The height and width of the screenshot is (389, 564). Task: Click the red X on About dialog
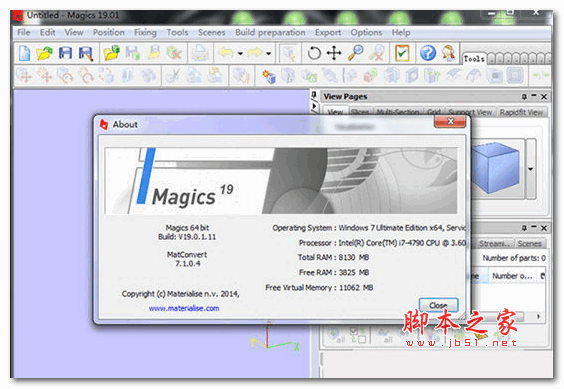pyautogui.click(x=450, y=122)
